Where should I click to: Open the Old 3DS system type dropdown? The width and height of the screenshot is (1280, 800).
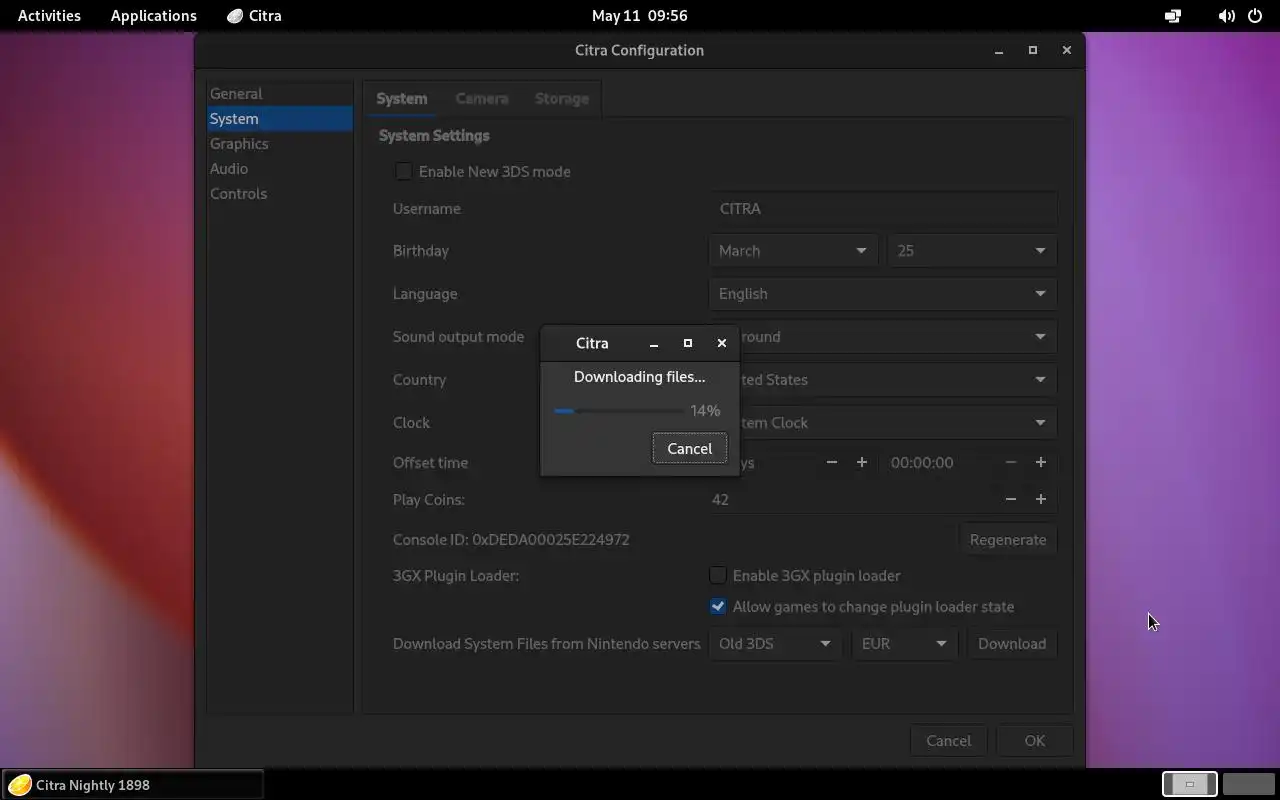pos(776,644)
